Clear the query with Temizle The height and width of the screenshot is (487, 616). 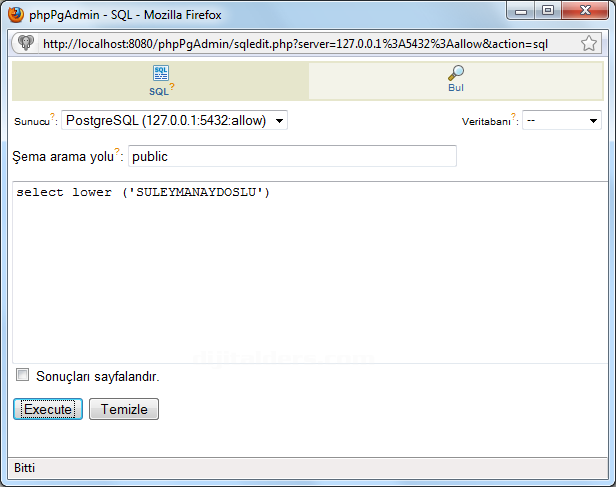[124, 409]
